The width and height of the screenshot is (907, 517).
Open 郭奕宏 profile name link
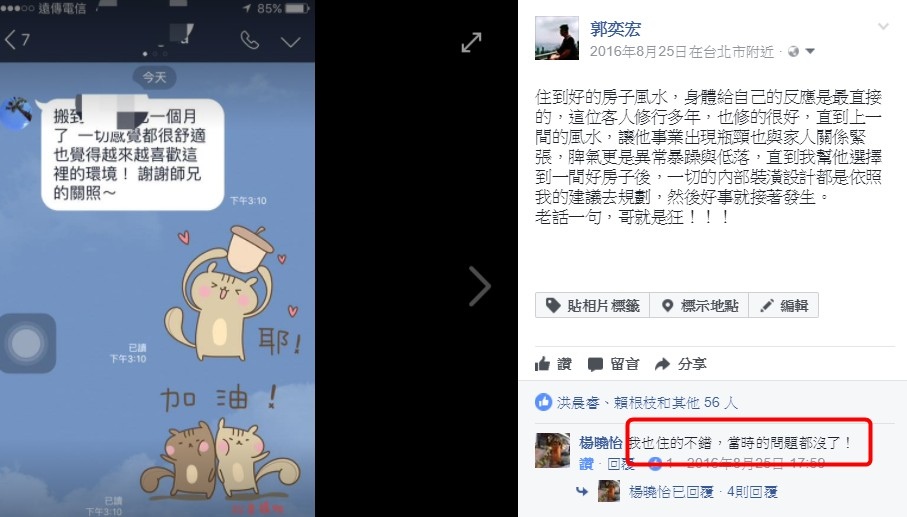[615, 28]
